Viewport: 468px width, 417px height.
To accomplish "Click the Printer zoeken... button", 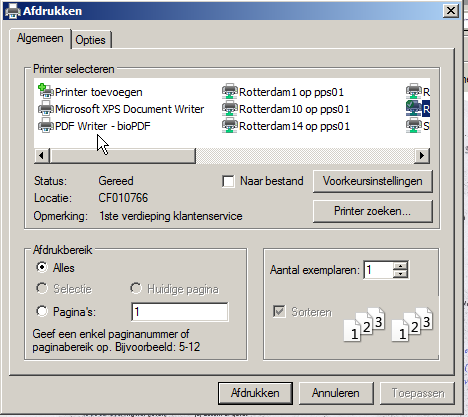I will 373,211.
